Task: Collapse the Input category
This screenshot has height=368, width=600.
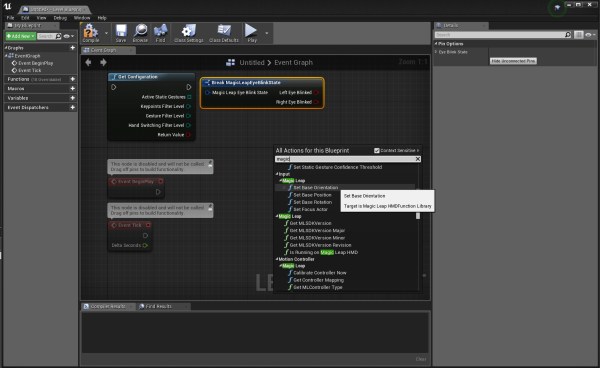Action: pyautogui.click(x=277, y=174)
